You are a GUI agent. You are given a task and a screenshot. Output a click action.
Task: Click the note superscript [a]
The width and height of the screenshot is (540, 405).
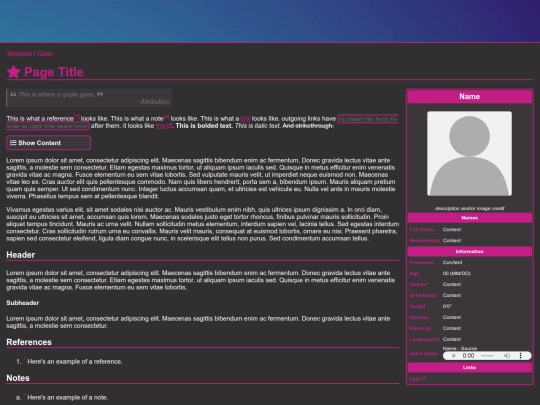167,116
